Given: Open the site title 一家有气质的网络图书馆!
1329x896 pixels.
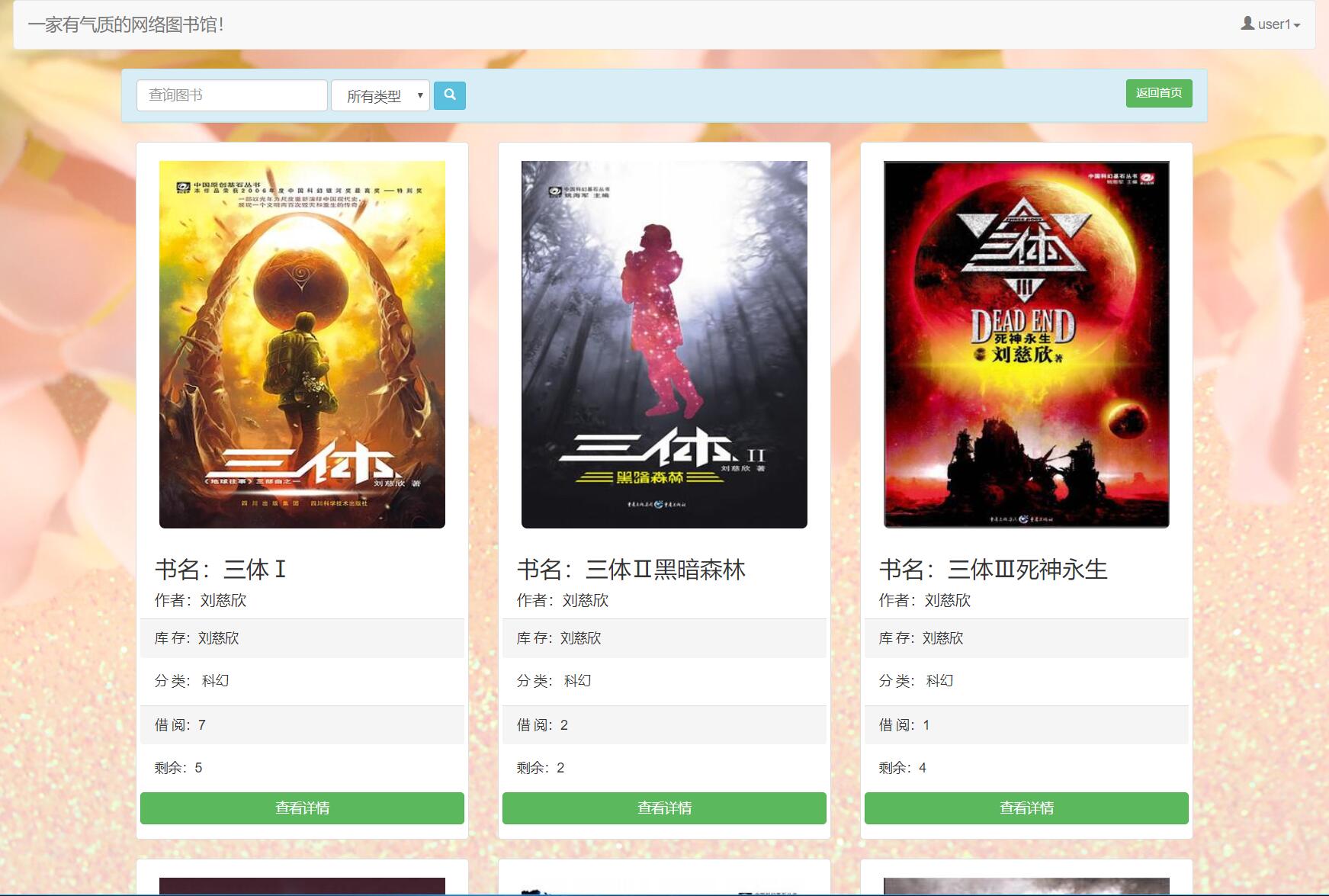Looking at the screenshot, I should coord(126,24).
